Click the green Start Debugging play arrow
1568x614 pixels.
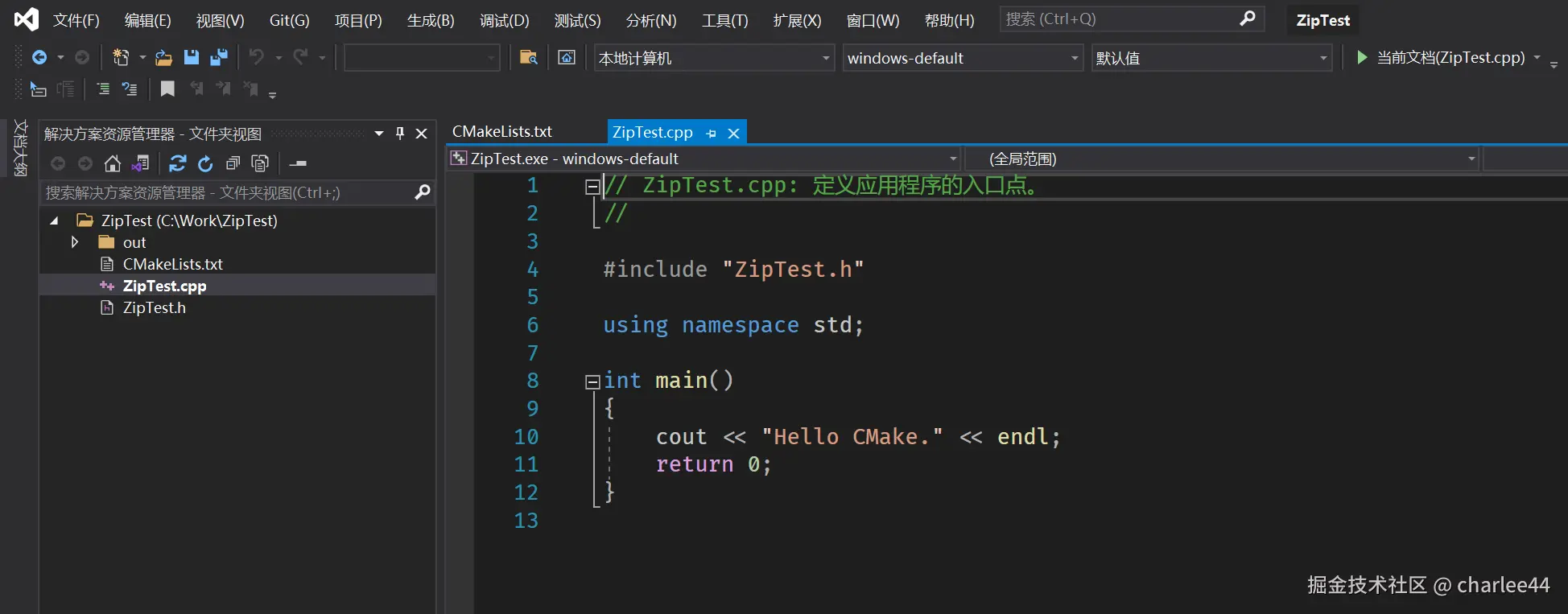(1361, 57)
